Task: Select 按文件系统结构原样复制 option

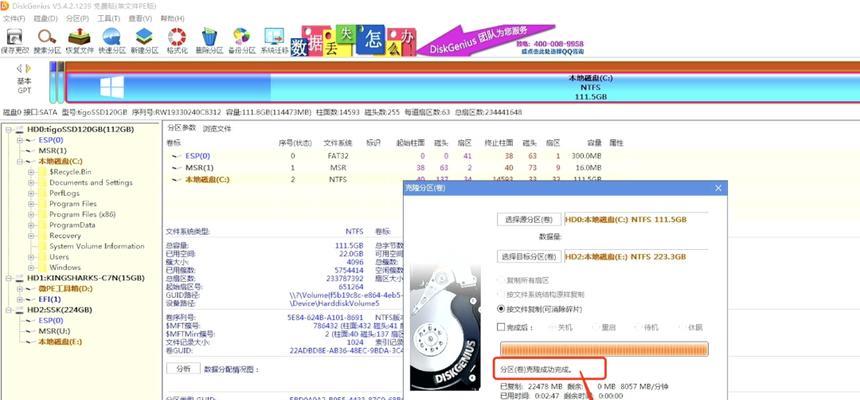Action: pos(541,295)
